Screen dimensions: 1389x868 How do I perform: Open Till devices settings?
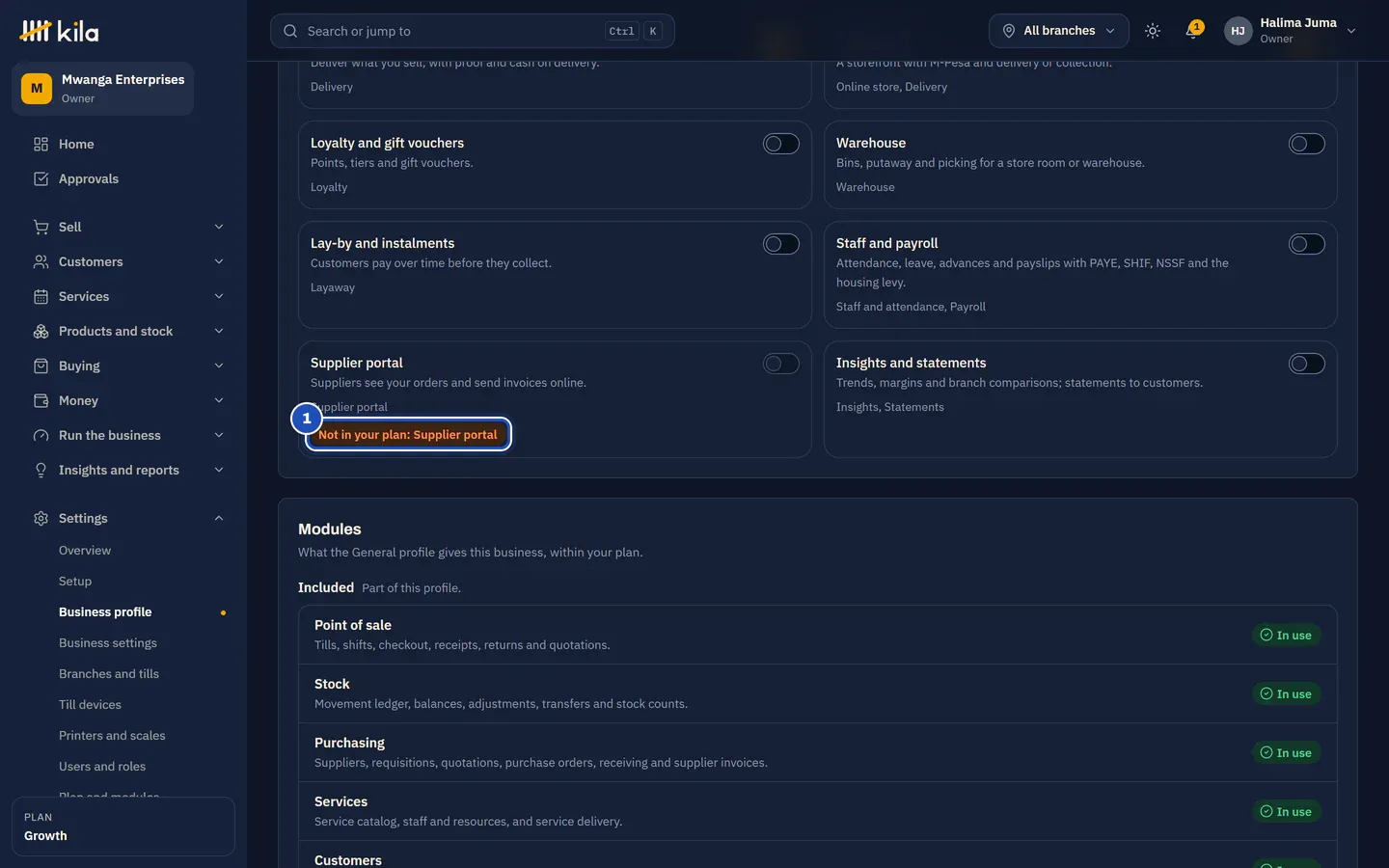(x=90, y=705)
